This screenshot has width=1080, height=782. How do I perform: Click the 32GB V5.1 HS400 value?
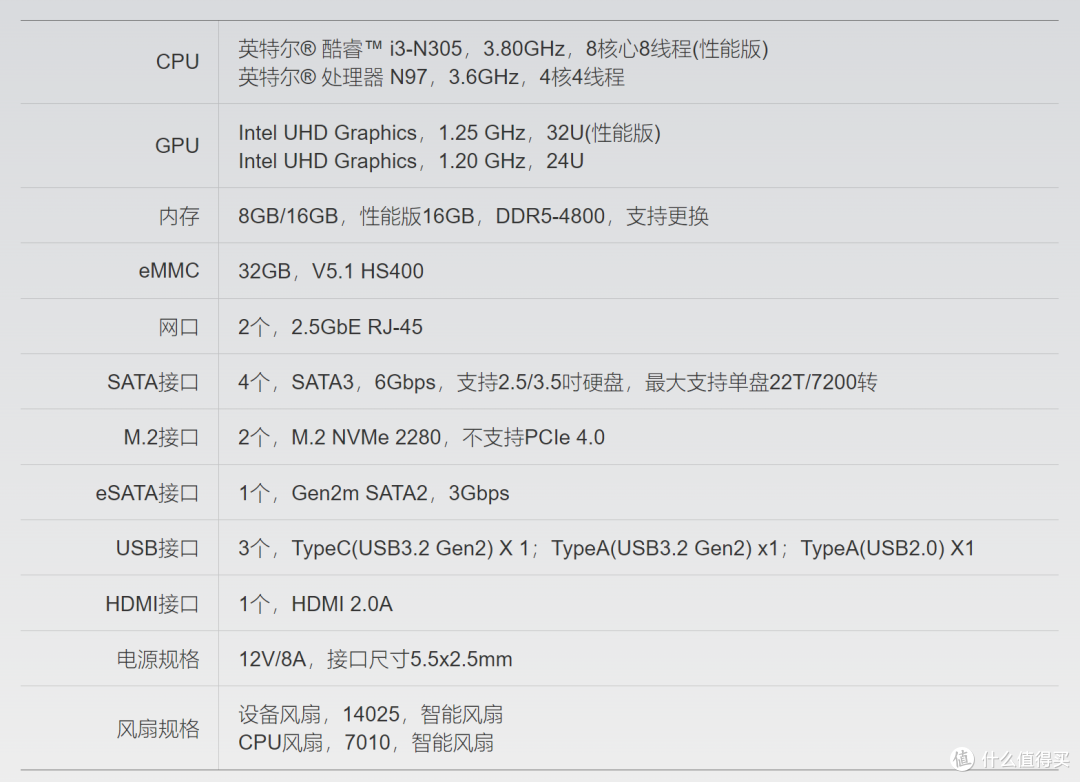tap(331, 271)
